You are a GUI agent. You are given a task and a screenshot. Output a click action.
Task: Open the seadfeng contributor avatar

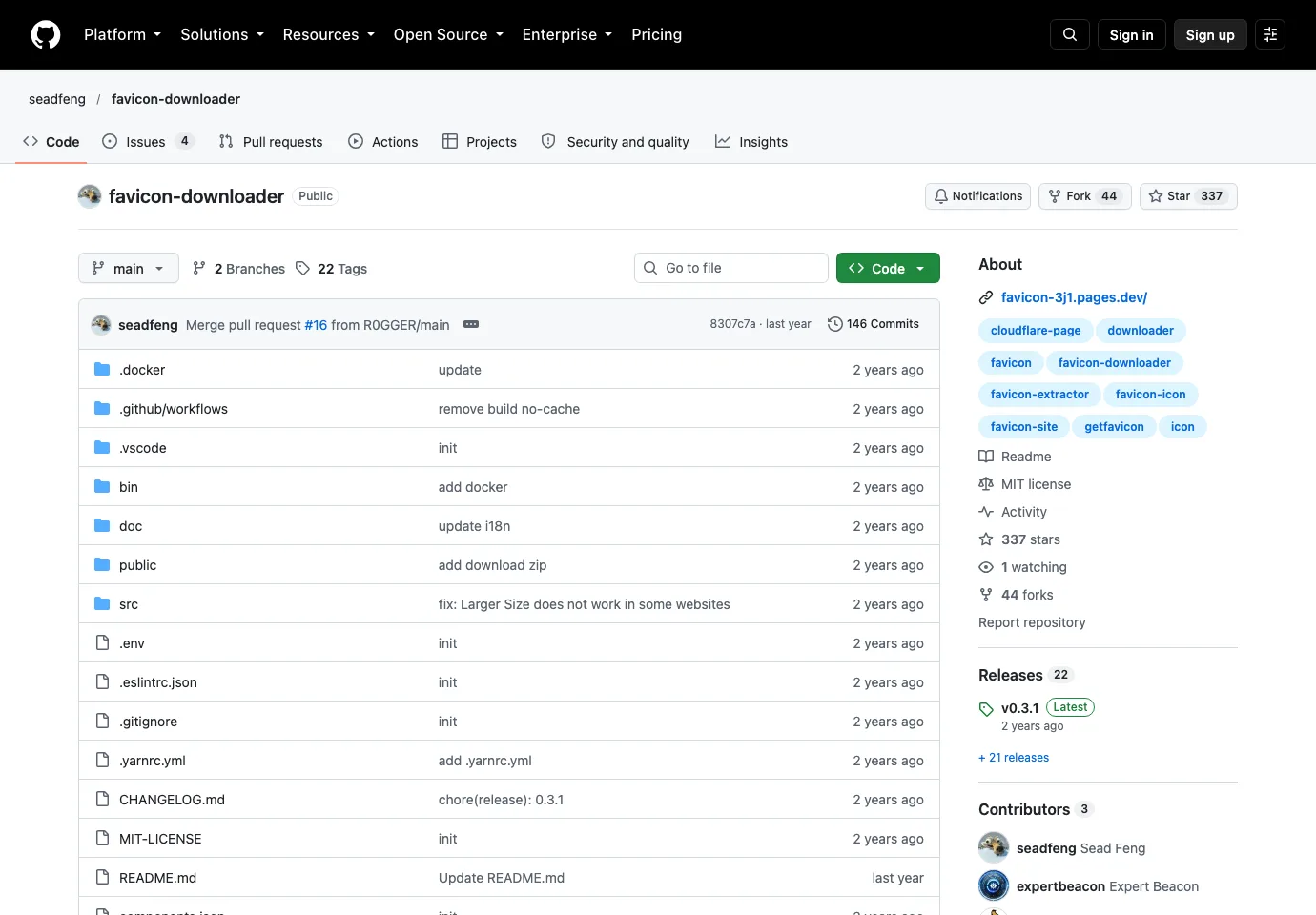click(994, 847)
